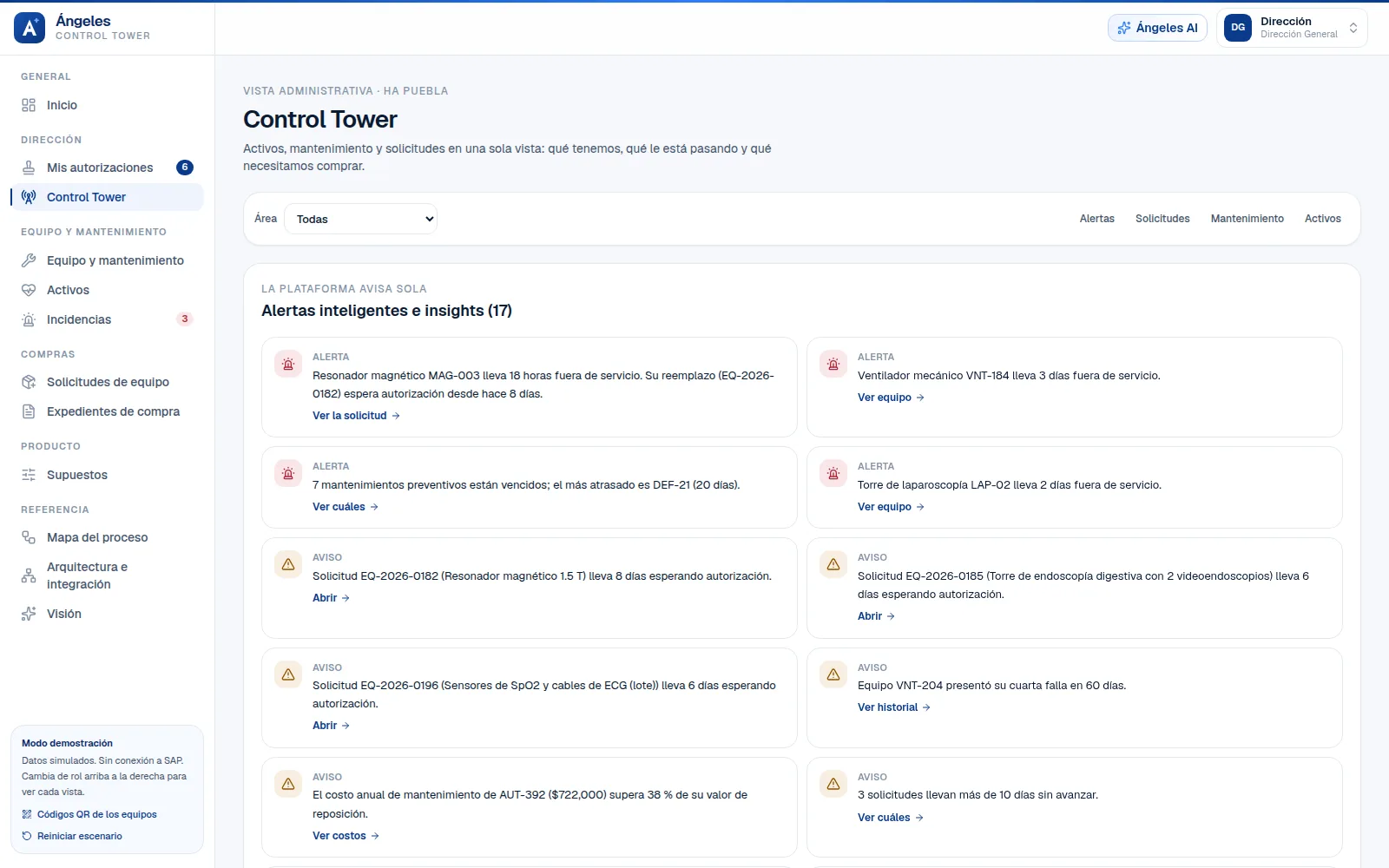Click the Equipo y mantenimiento wrench icon

29,260
